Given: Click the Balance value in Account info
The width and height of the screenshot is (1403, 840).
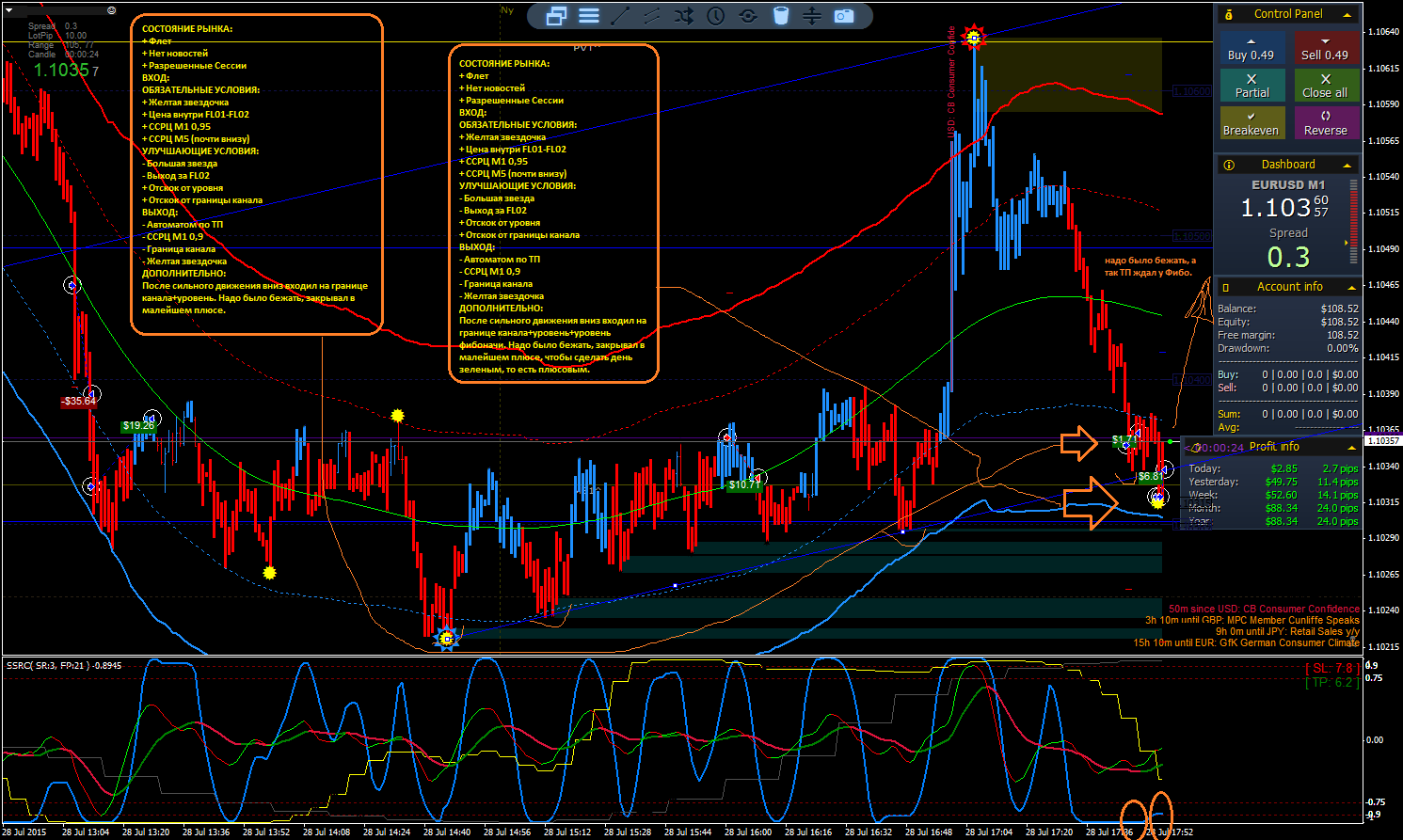Looking at the screenshot, I should (1339, 309).
